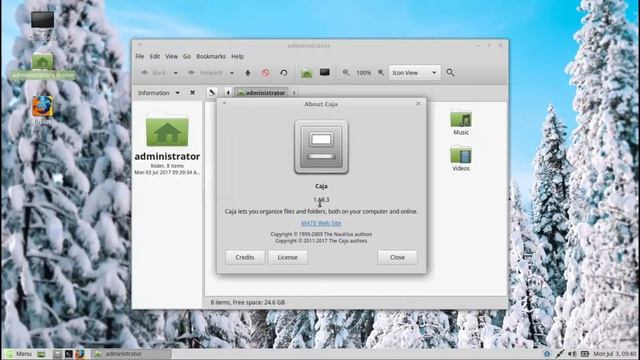Click the administrator taskbar window entry
This screenshot has width=640, height=360.
[x=131, y=354]
